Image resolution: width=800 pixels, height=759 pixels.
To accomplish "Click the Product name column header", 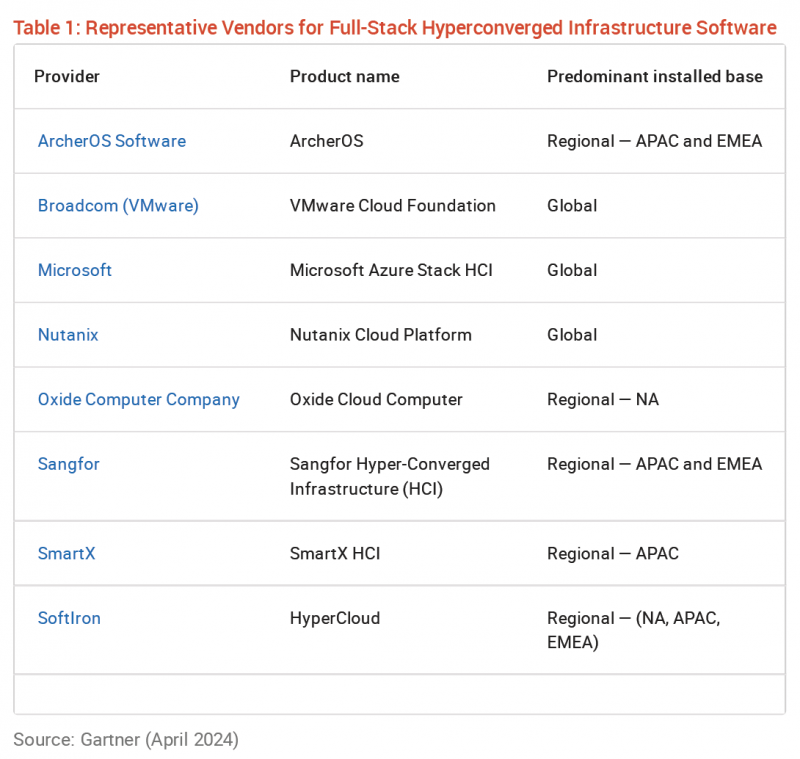I will coord(344,77).
